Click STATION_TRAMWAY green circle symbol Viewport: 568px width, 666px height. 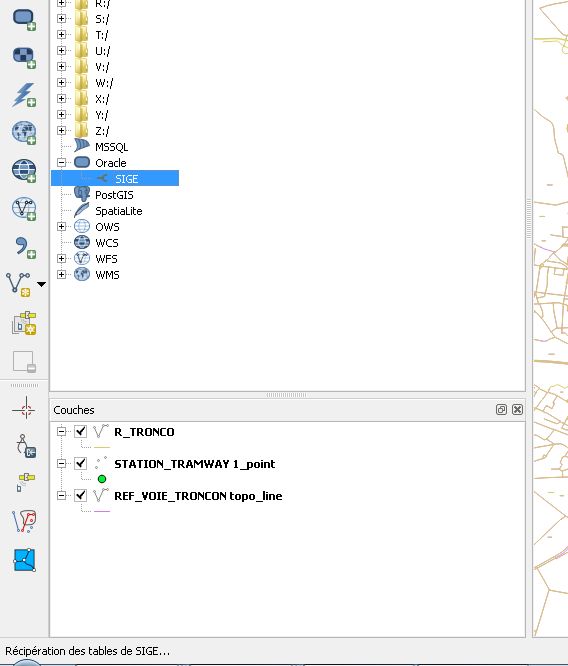tap(102, 479)
